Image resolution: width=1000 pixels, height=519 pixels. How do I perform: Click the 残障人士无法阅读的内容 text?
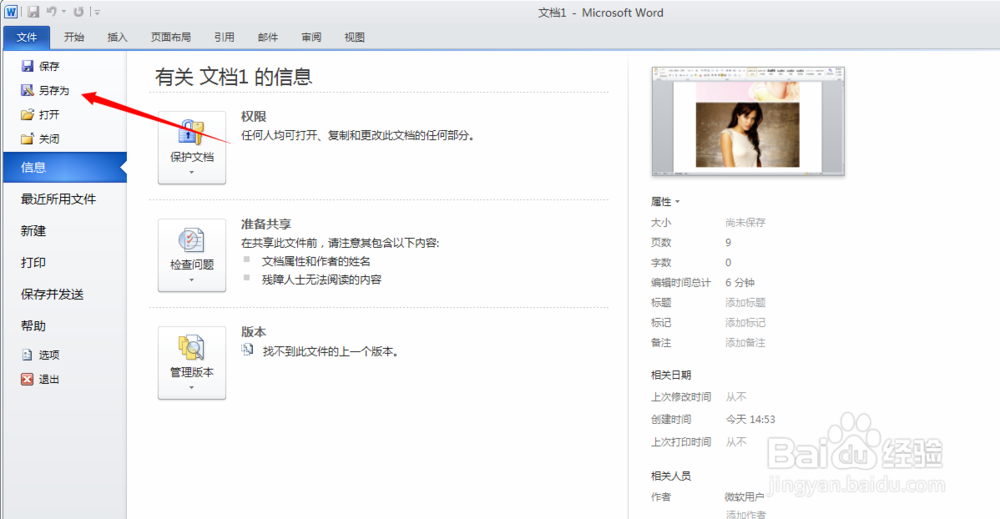(321, 279)
